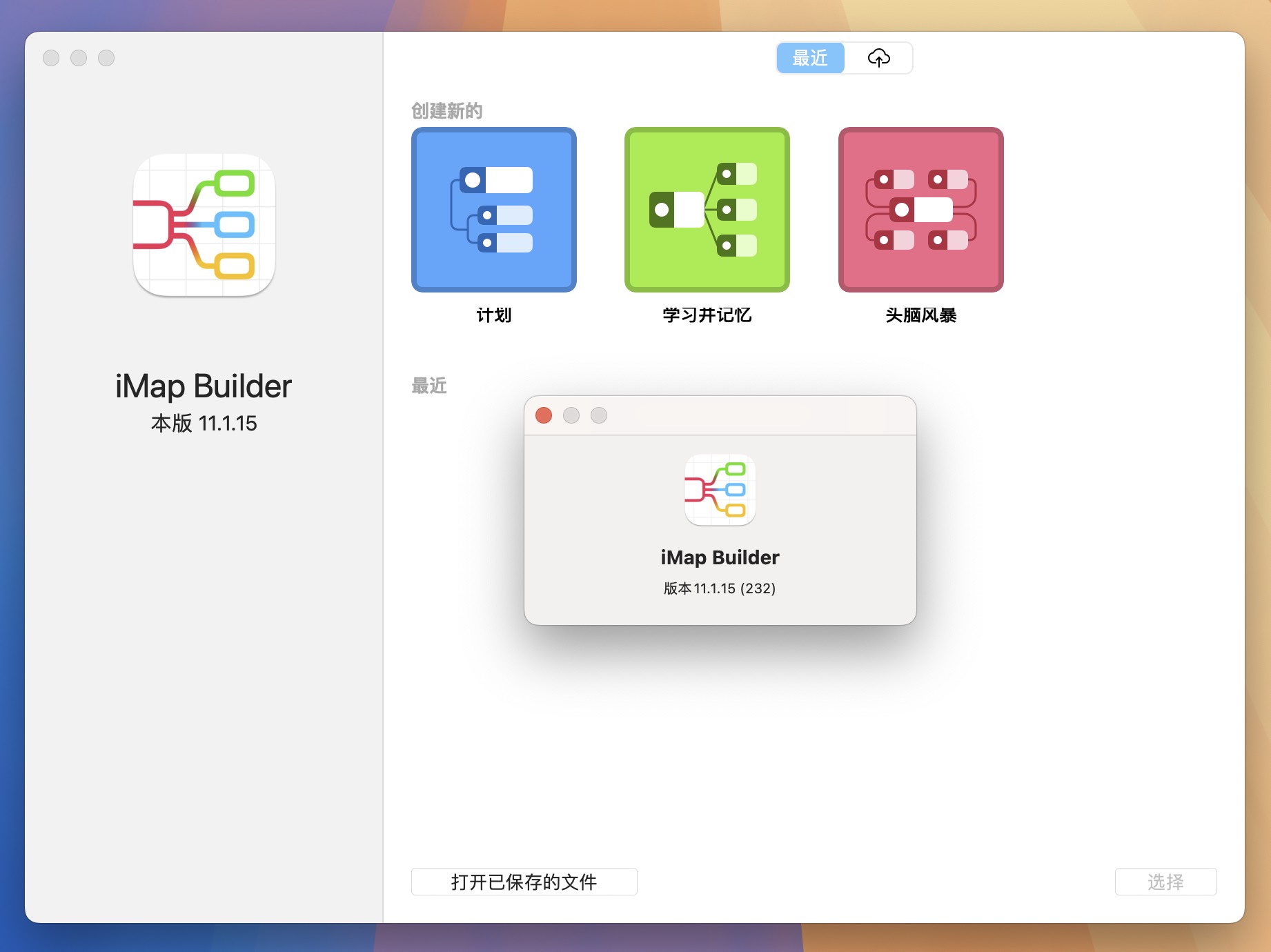The image size is (1271, 952).
Task: Select the 学习并记忆 template thumbnail
Action: 707,210
